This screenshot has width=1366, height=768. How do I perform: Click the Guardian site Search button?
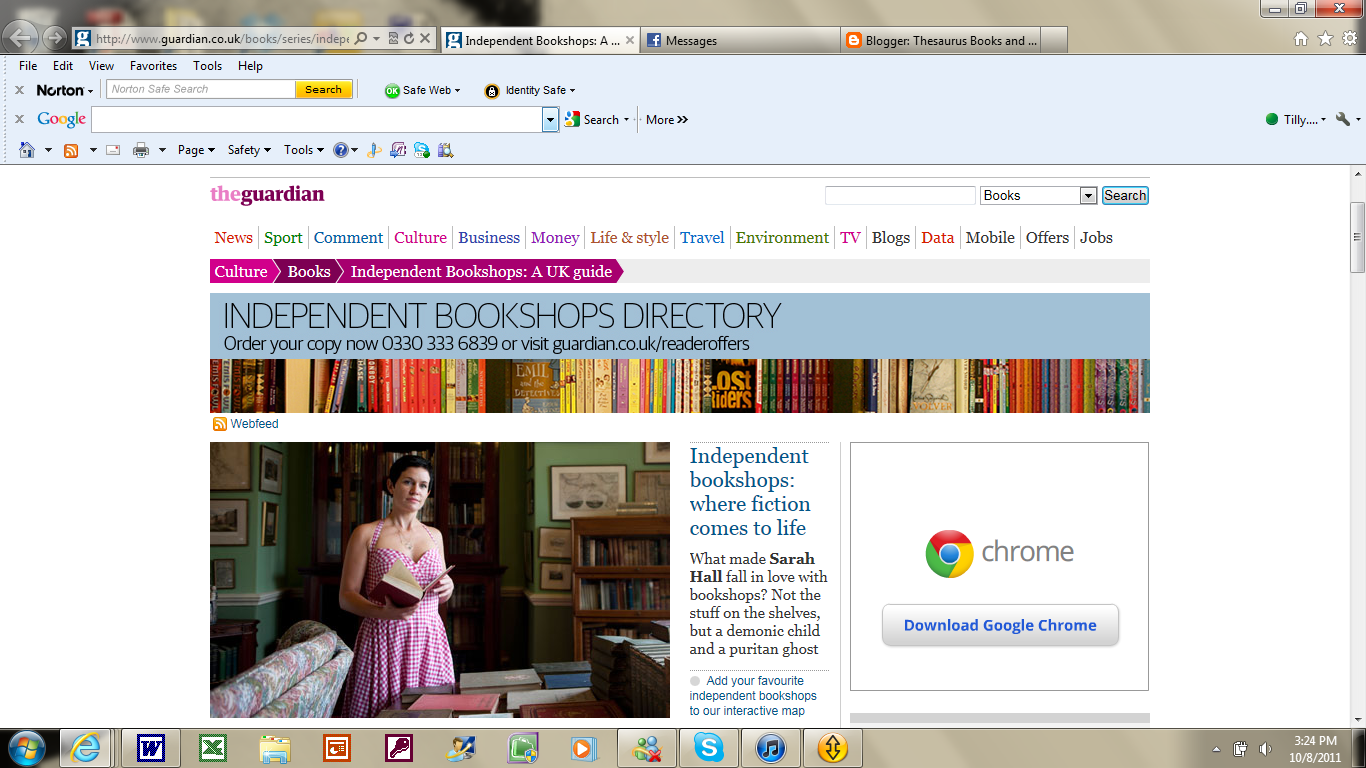(1125, 196)
